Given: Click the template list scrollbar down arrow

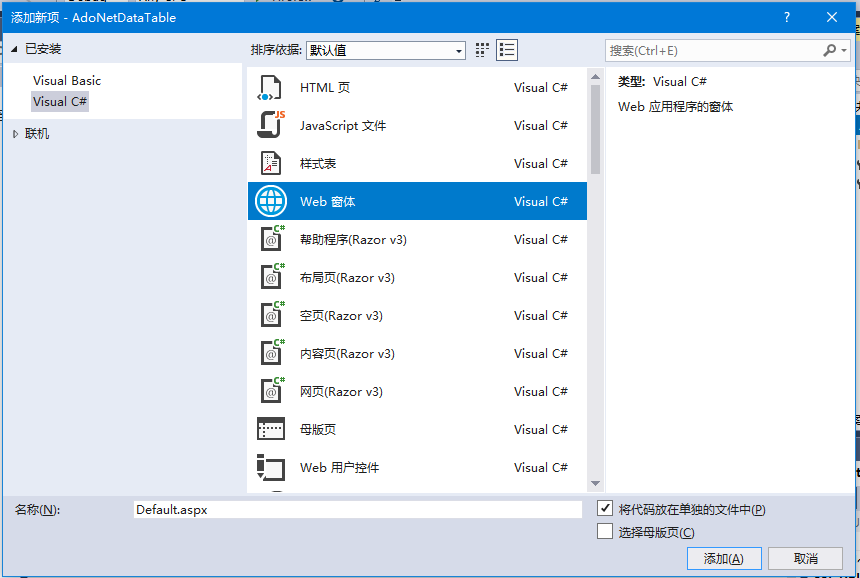Looking at the screenshot, I should [595, 483].
